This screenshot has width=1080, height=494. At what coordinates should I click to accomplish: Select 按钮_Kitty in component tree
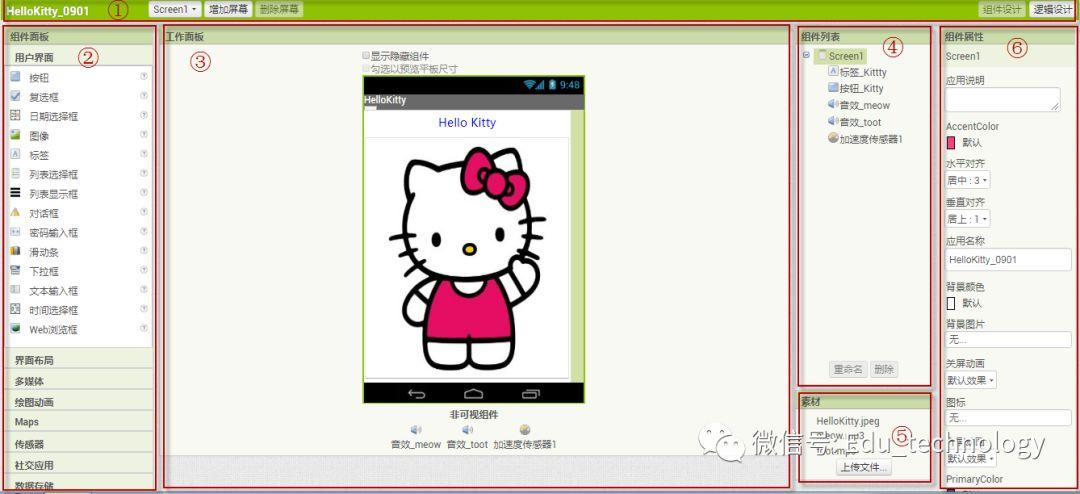(855, 88)
